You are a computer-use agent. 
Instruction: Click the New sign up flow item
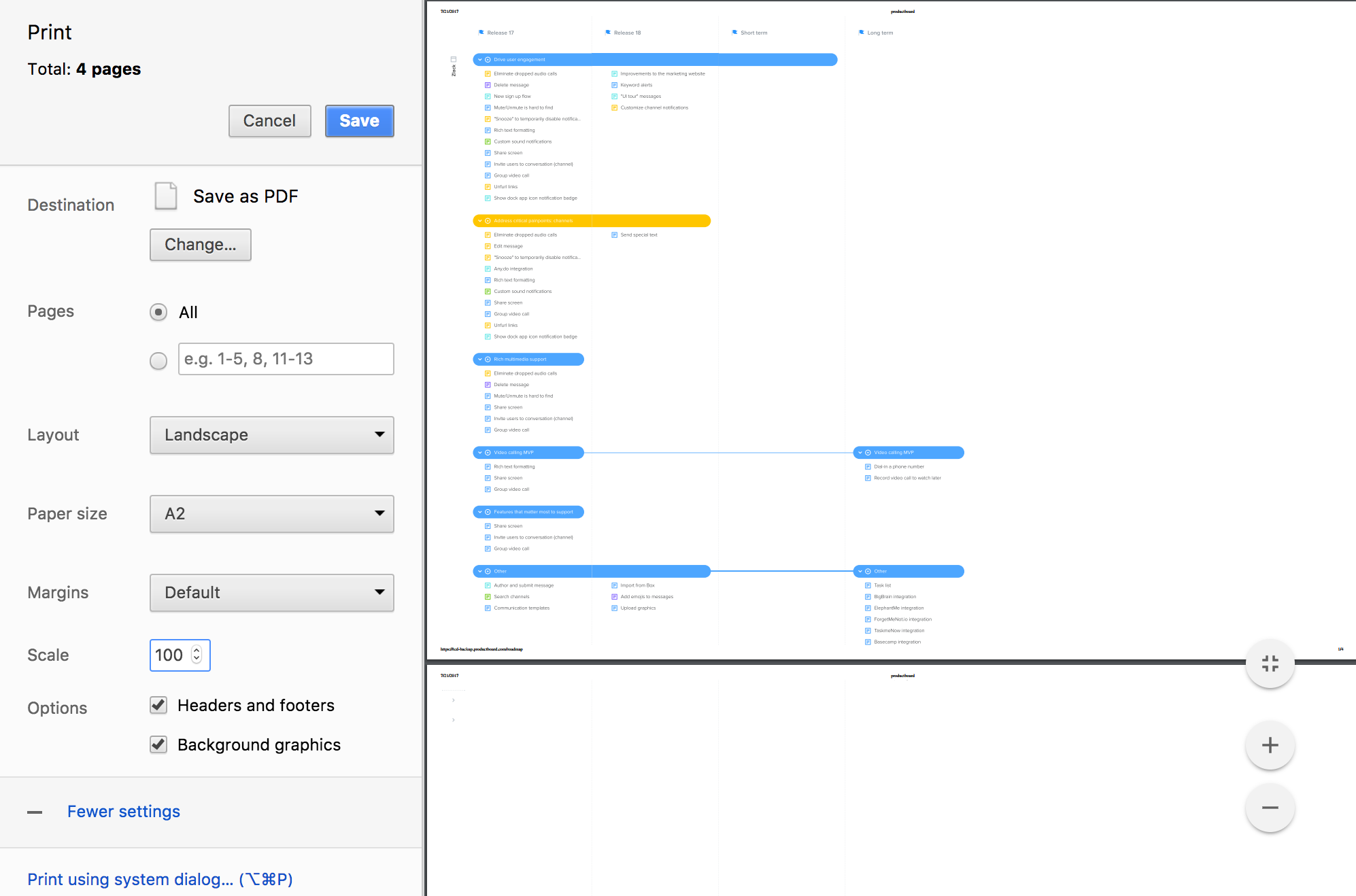point(508,97)
